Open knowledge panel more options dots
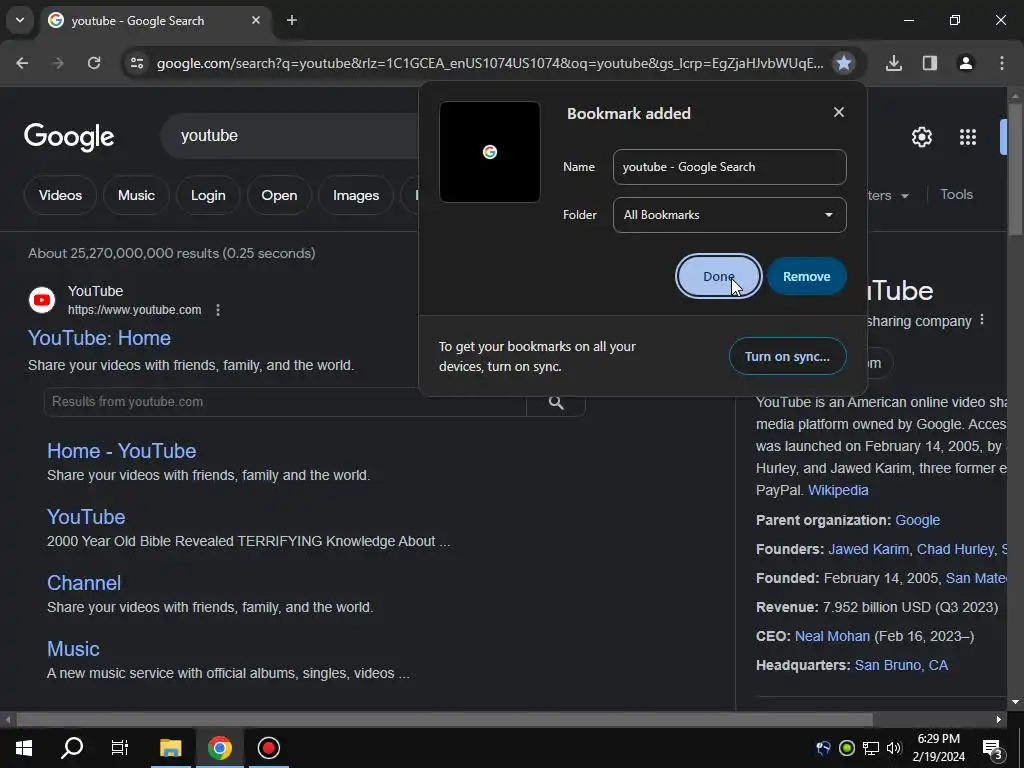 (982, 320)
